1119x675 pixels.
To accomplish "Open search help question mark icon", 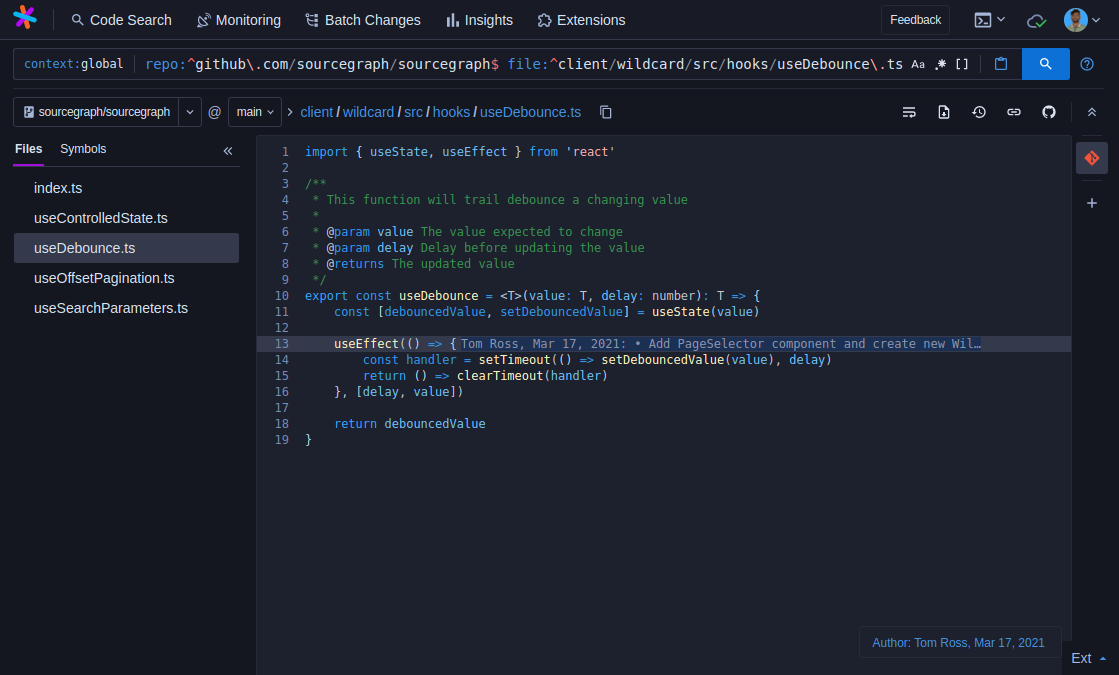I will click(x=1087, y=64).
